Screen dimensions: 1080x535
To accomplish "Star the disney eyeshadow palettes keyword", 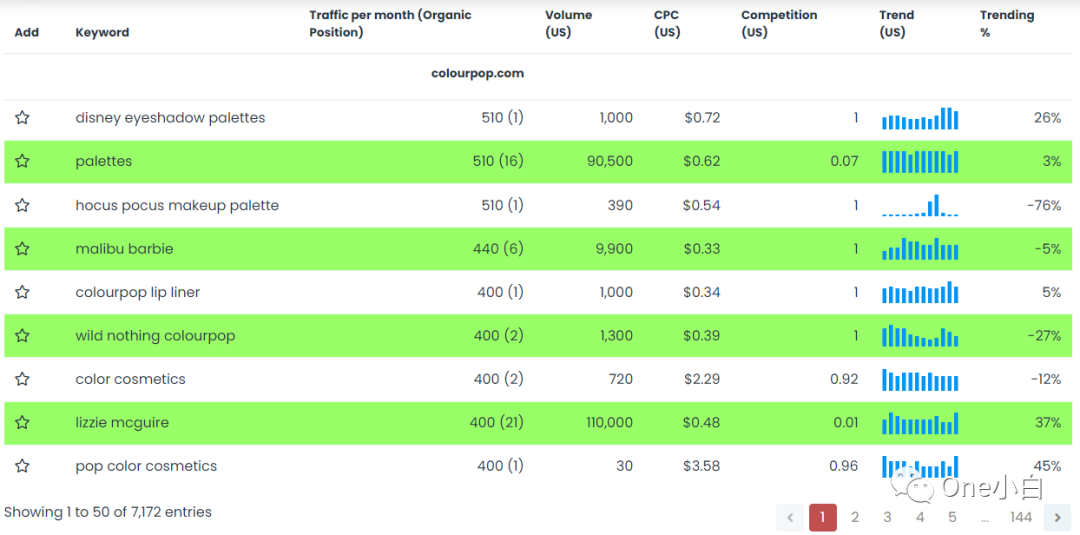I will click(22, 118).
